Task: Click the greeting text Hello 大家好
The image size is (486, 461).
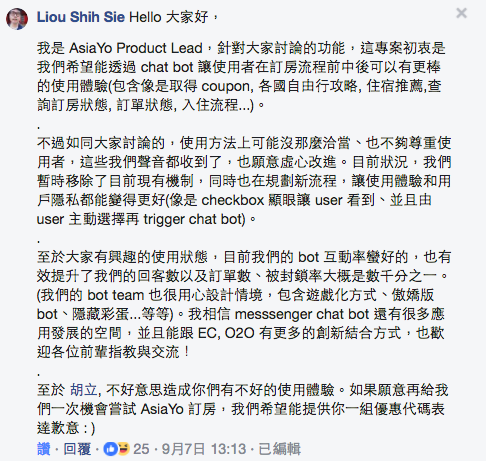Action: (x=169, y=17)
